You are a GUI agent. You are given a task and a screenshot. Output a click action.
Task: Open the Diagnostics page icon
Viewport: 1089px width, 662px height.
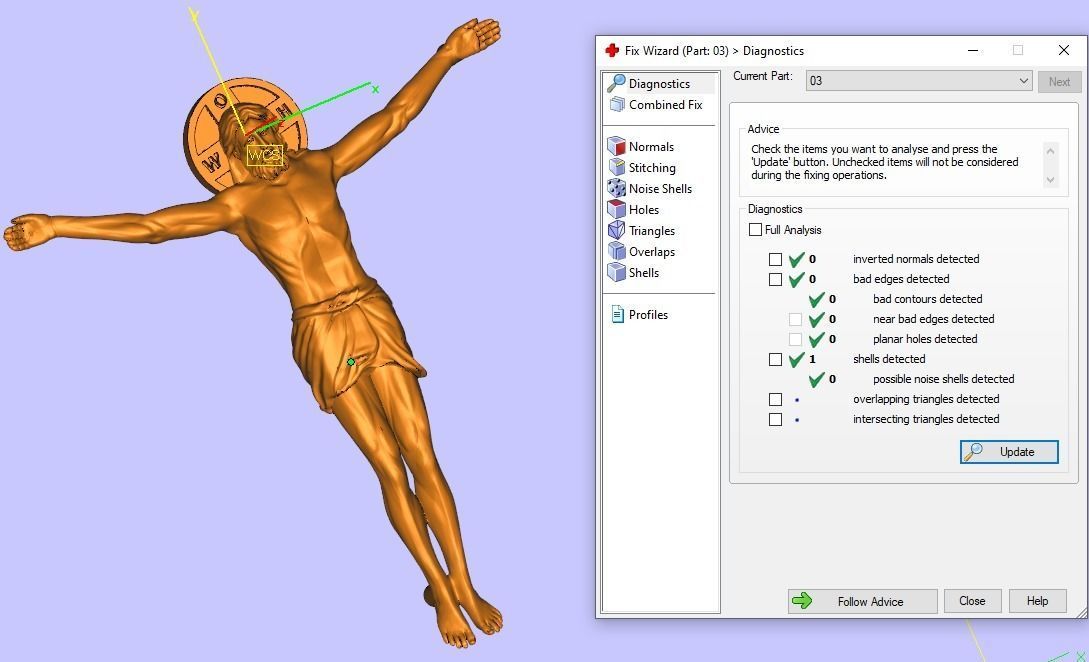pyautogui.click(x=616, y=83)
